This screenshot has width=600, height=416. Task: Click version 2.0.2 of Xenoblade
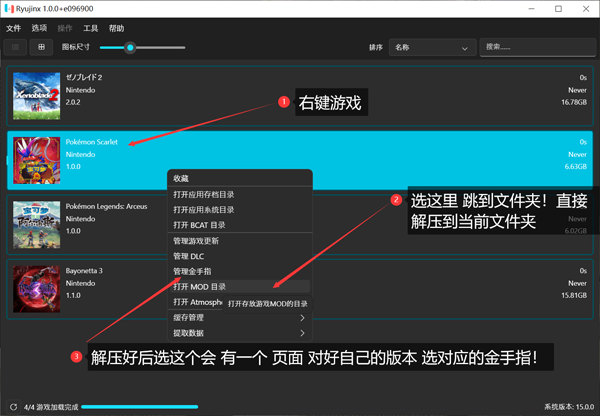pos(73,102)
